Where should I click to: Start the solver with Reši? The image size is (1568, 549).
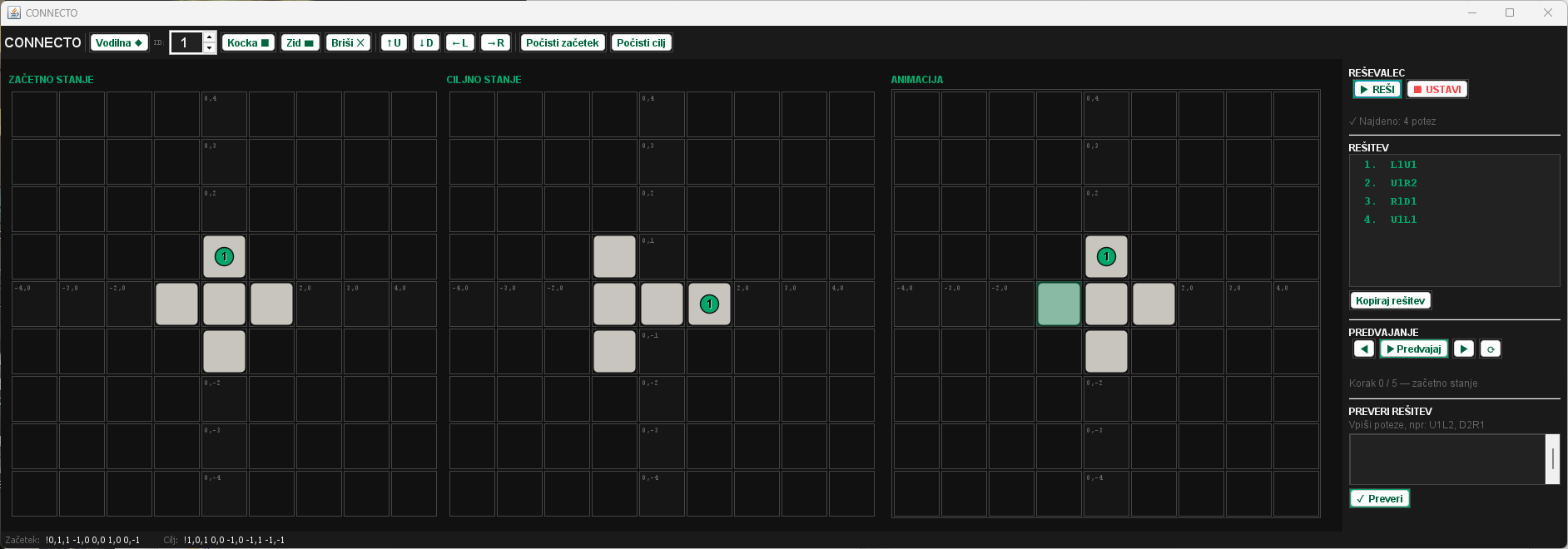(1377, 89)
